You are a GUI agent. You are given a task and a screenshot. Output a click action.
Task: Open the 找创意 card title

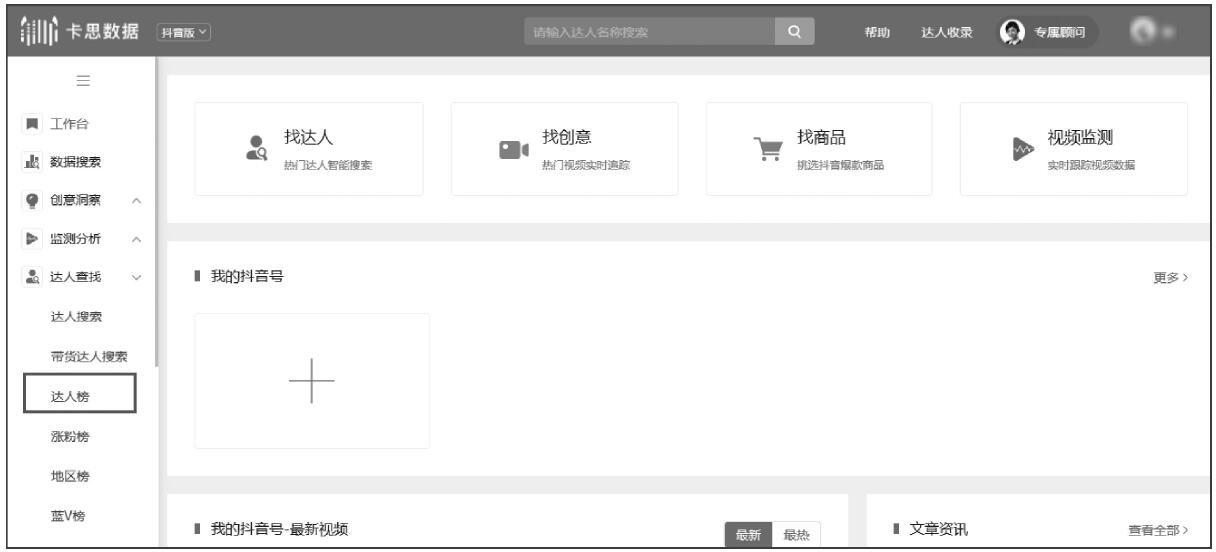click(566, 138)
